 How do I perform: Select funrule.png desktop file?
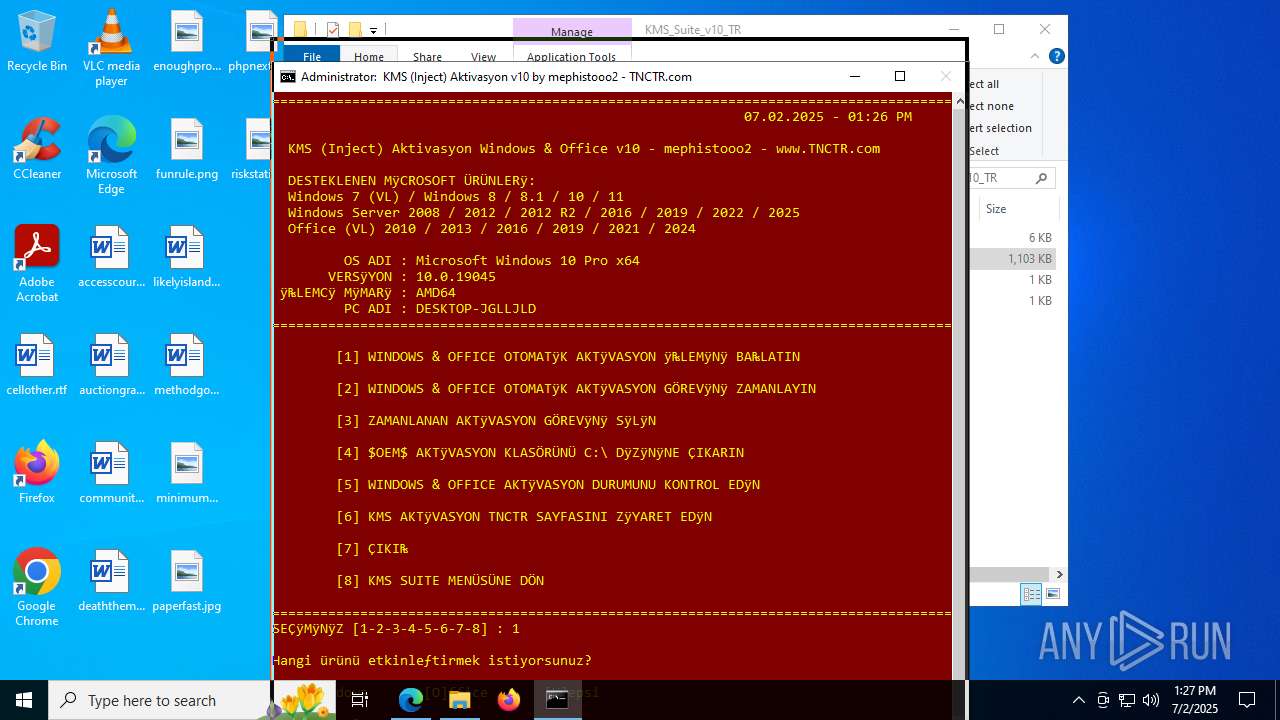point(187,149)
